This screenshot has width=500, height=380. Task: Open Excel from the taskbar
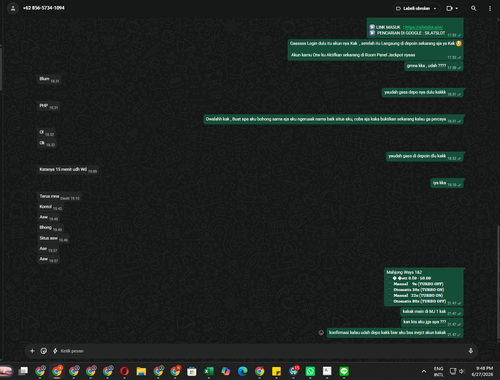pyautogui.click(x=209, y=371)
